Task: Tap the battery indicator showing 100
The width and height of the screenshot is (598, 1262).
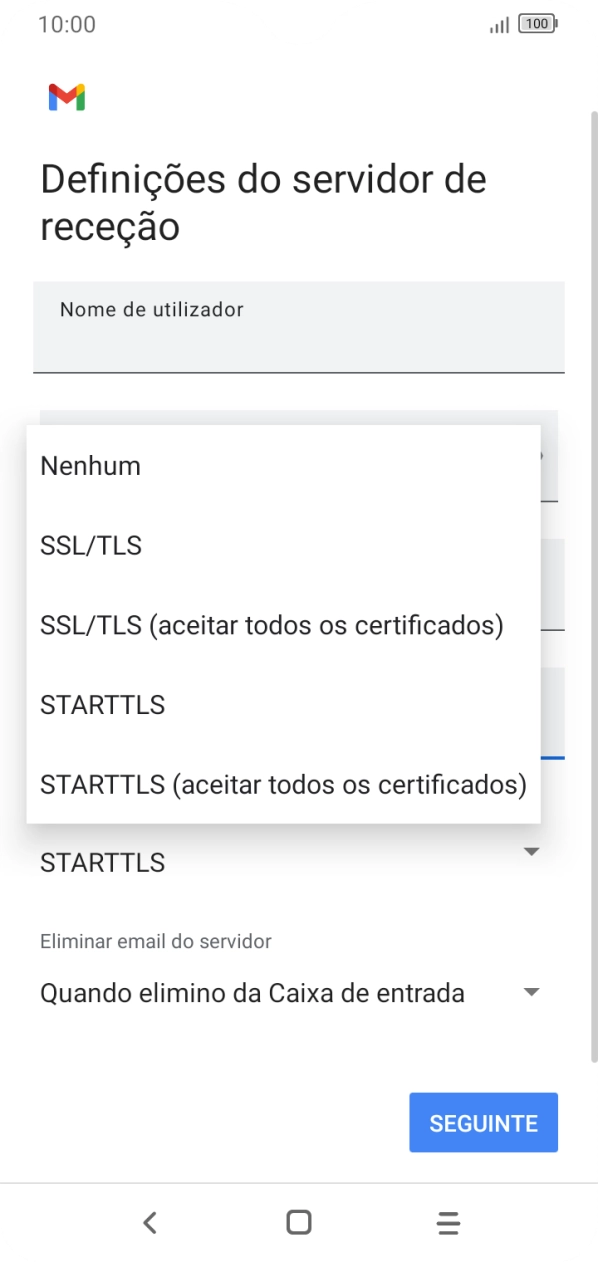Action: coord(537,22)
